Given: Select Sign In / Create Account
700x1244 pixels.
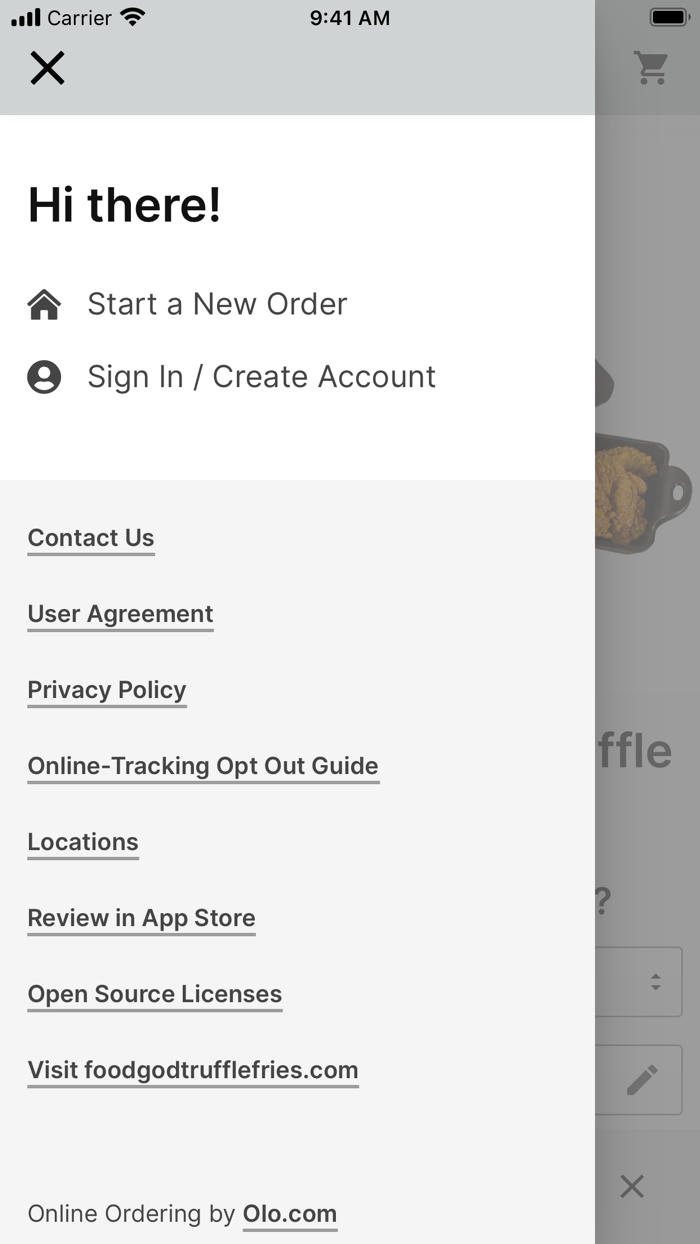Looking at the screenshot, I should (261, 377).
